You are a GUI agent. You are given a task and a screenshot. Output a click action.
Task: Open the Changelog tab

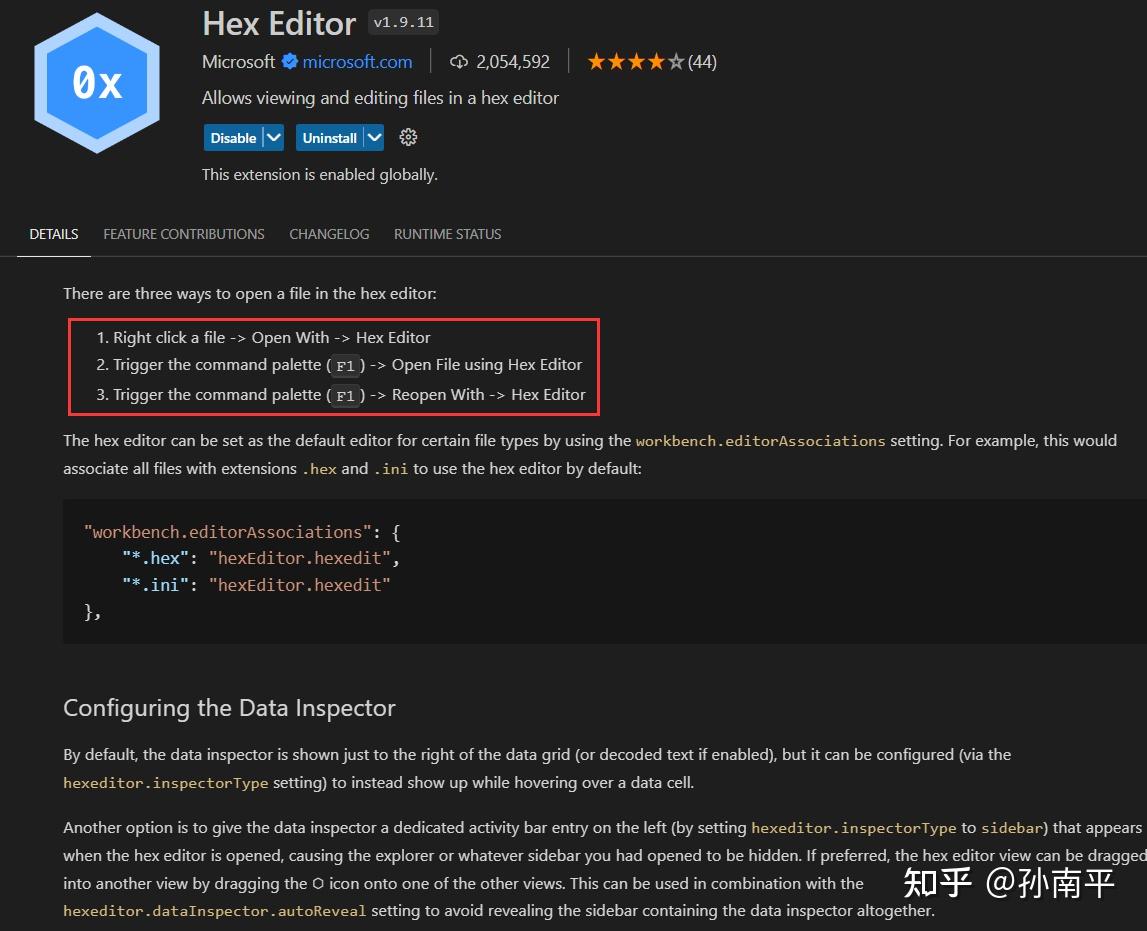tap(329, 234)
